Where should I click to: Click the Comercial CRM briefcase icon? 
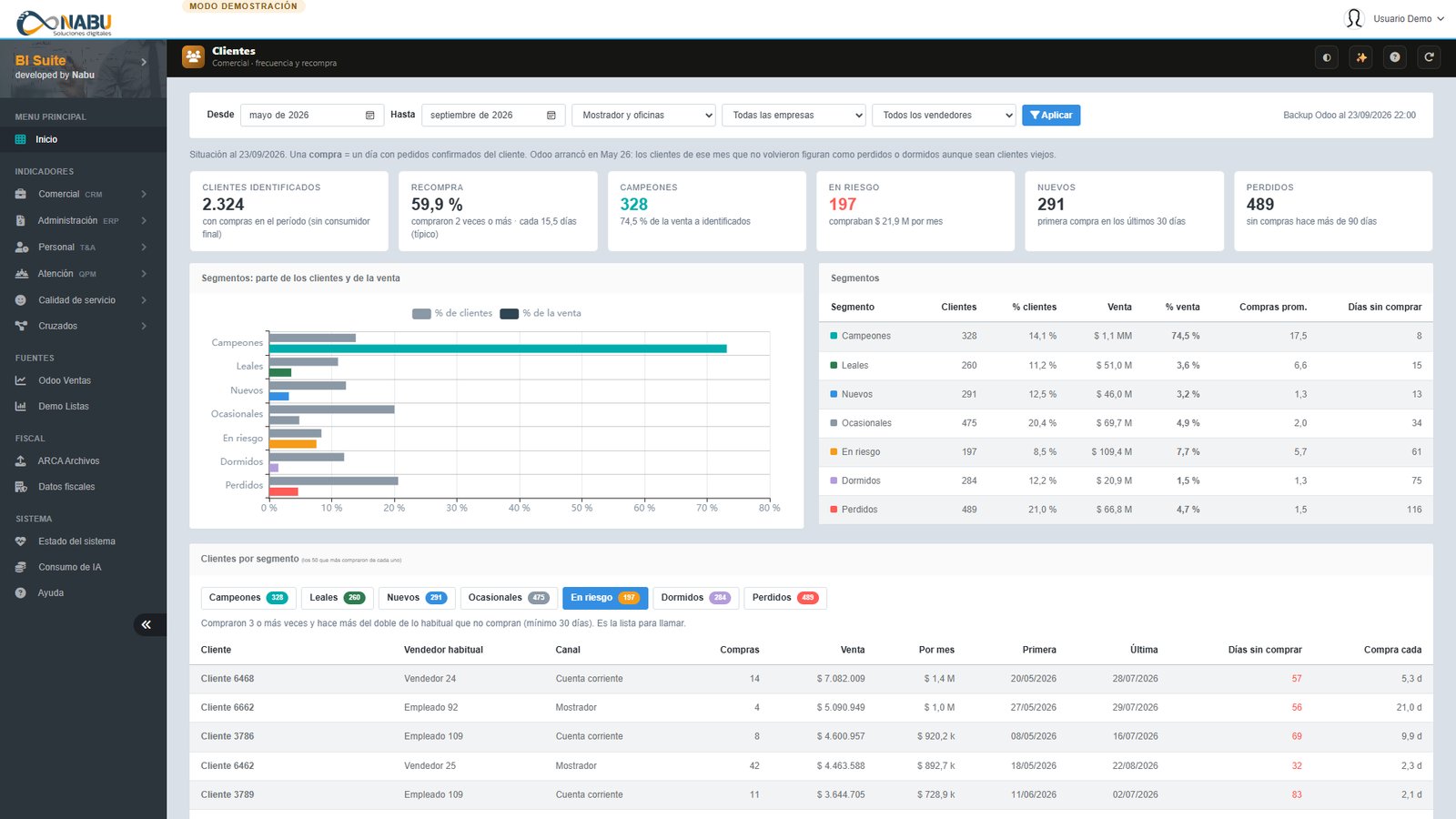point(21,194)
